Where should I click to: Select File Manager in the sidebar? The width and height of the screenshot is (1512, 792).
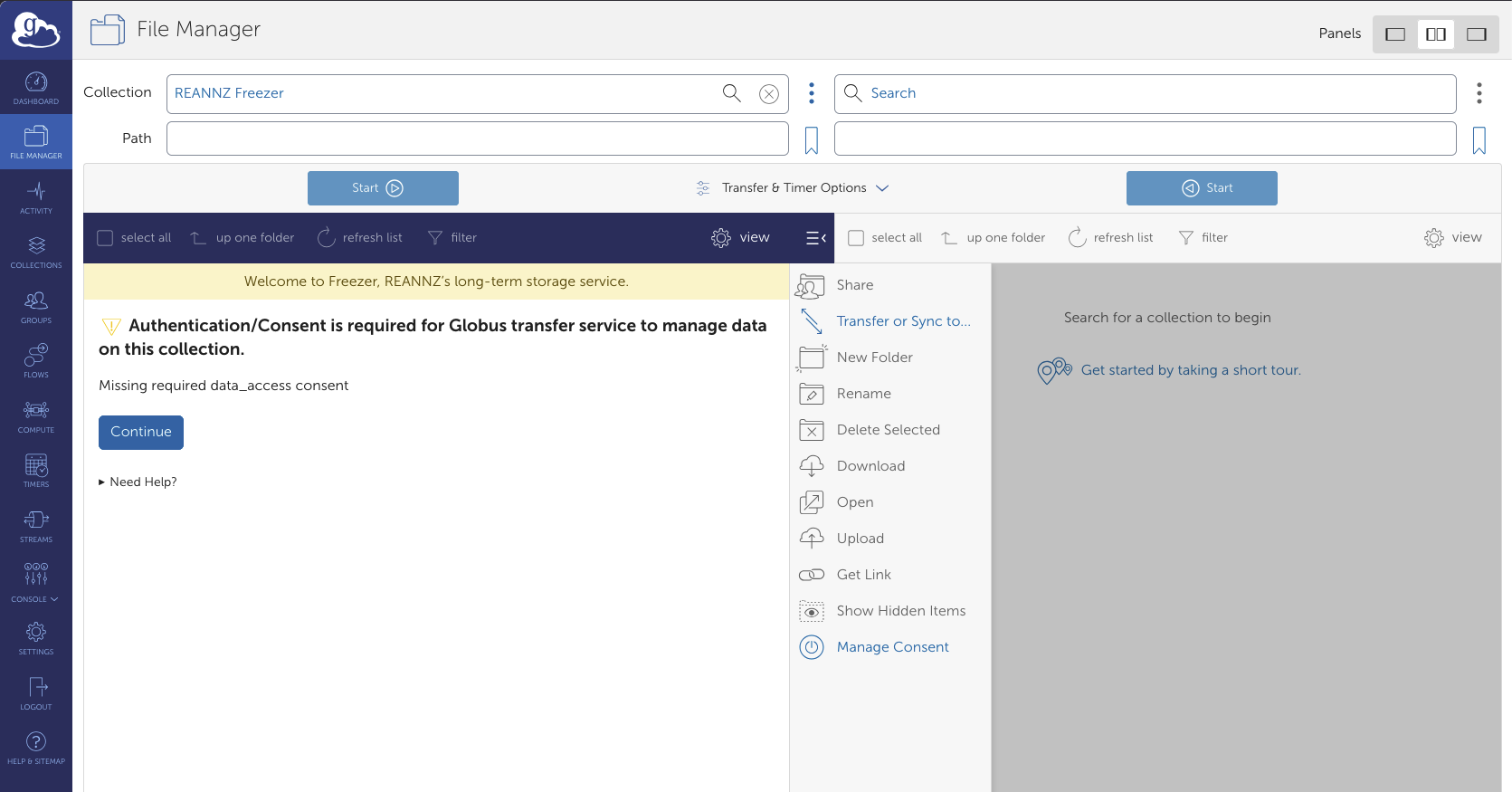click(x=36, y=142)
